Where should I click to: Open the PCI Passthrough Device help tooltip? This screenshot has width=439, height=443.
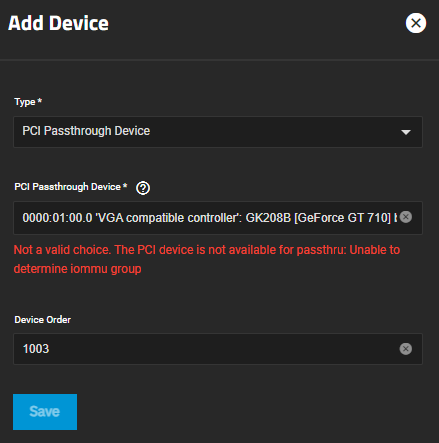point(143,188)
